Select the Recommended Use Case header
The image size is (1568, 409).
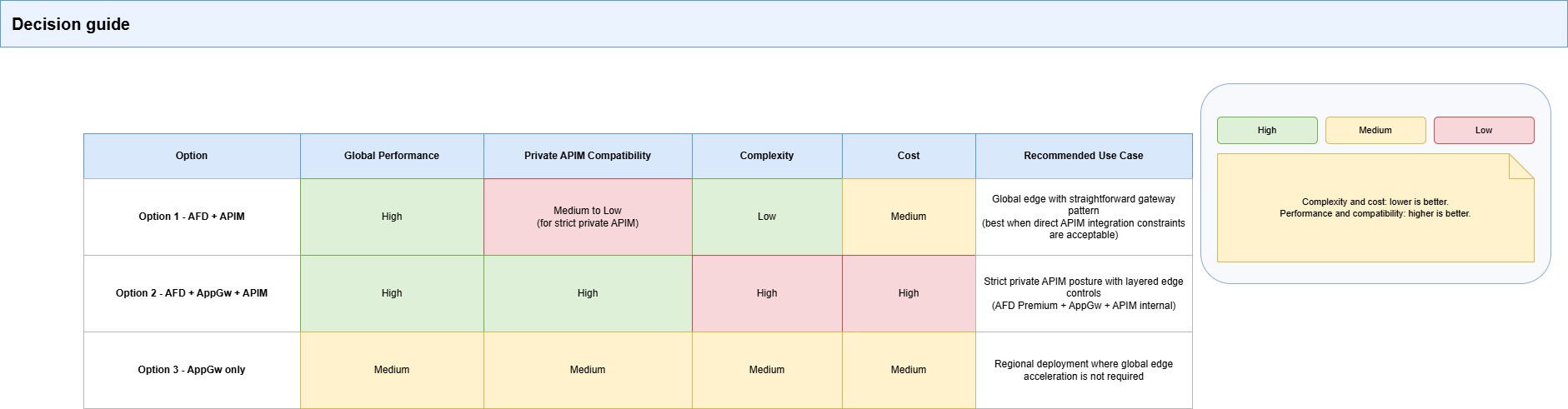point(1084,156)
